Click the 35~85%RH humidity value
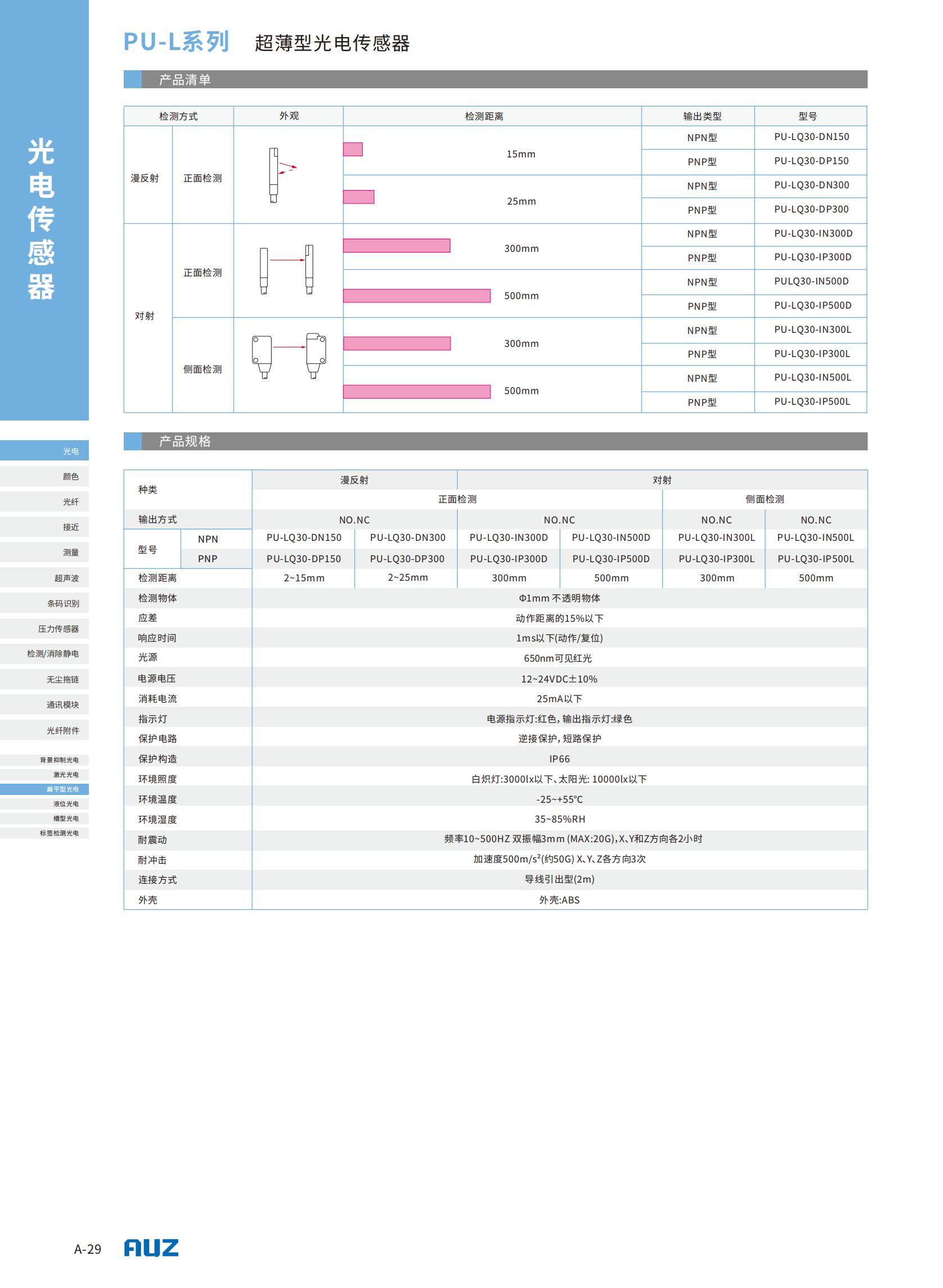The width and height of the screenshot is (943, 1288). point(559,819)
